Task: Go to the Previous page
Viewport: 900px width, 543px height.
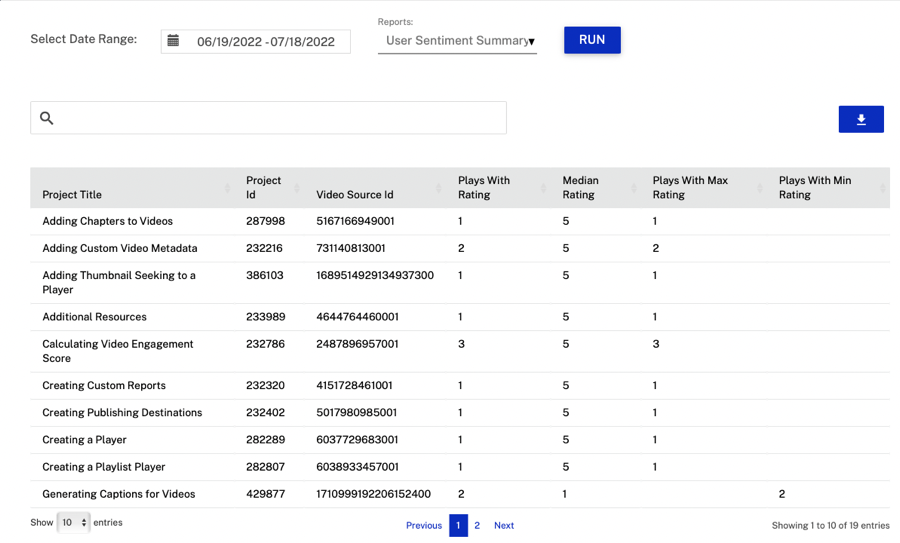Action: coord(423,525)
